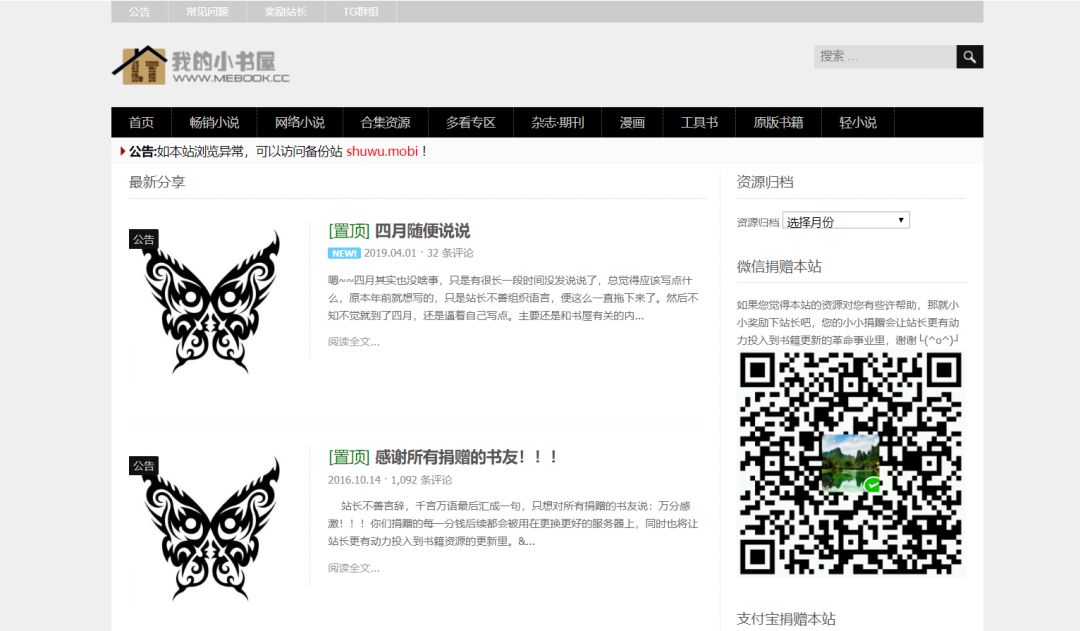Switch to the 首页 navigation tab

[x=140, y=122]
